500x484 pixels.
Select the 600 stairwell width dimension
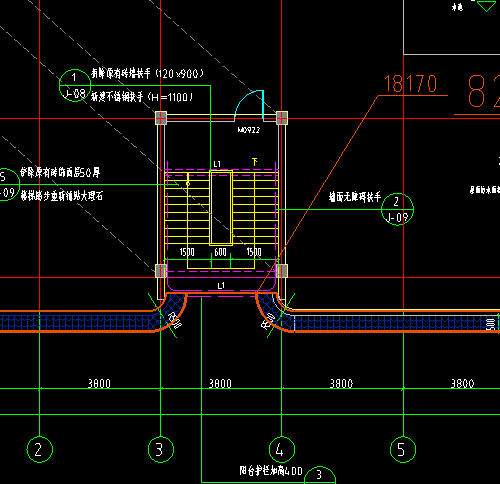coord(220,252)
